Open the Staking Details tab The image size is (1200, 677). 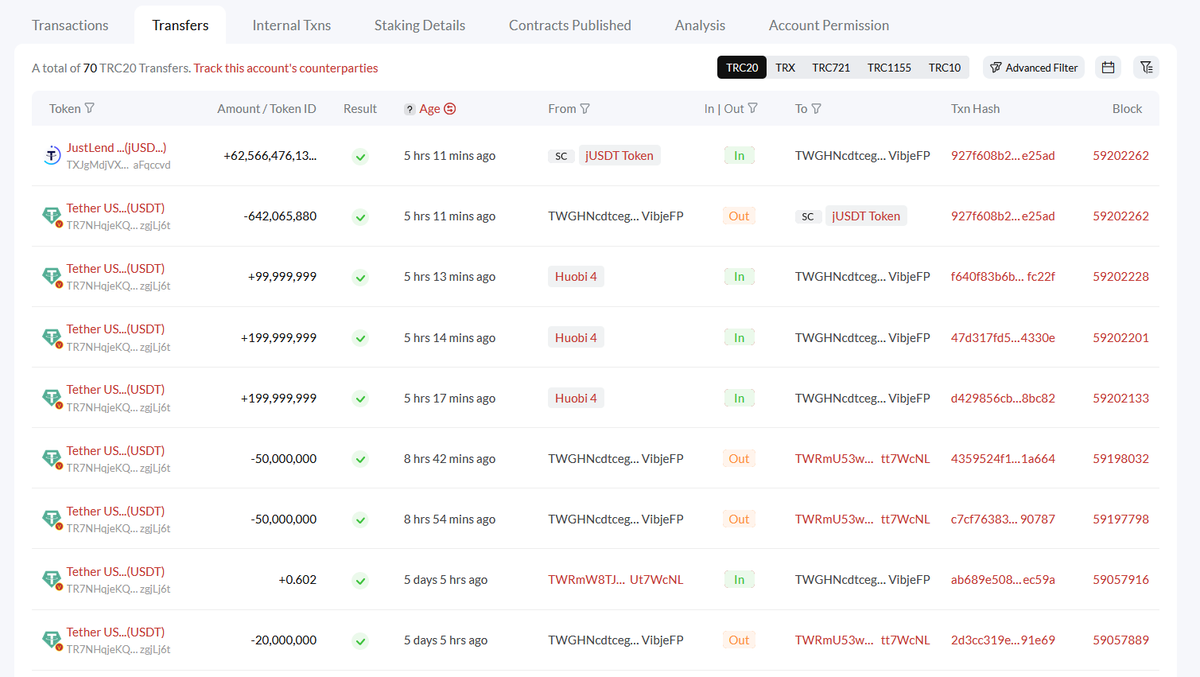pyautogui.click(x=420, y=25)
